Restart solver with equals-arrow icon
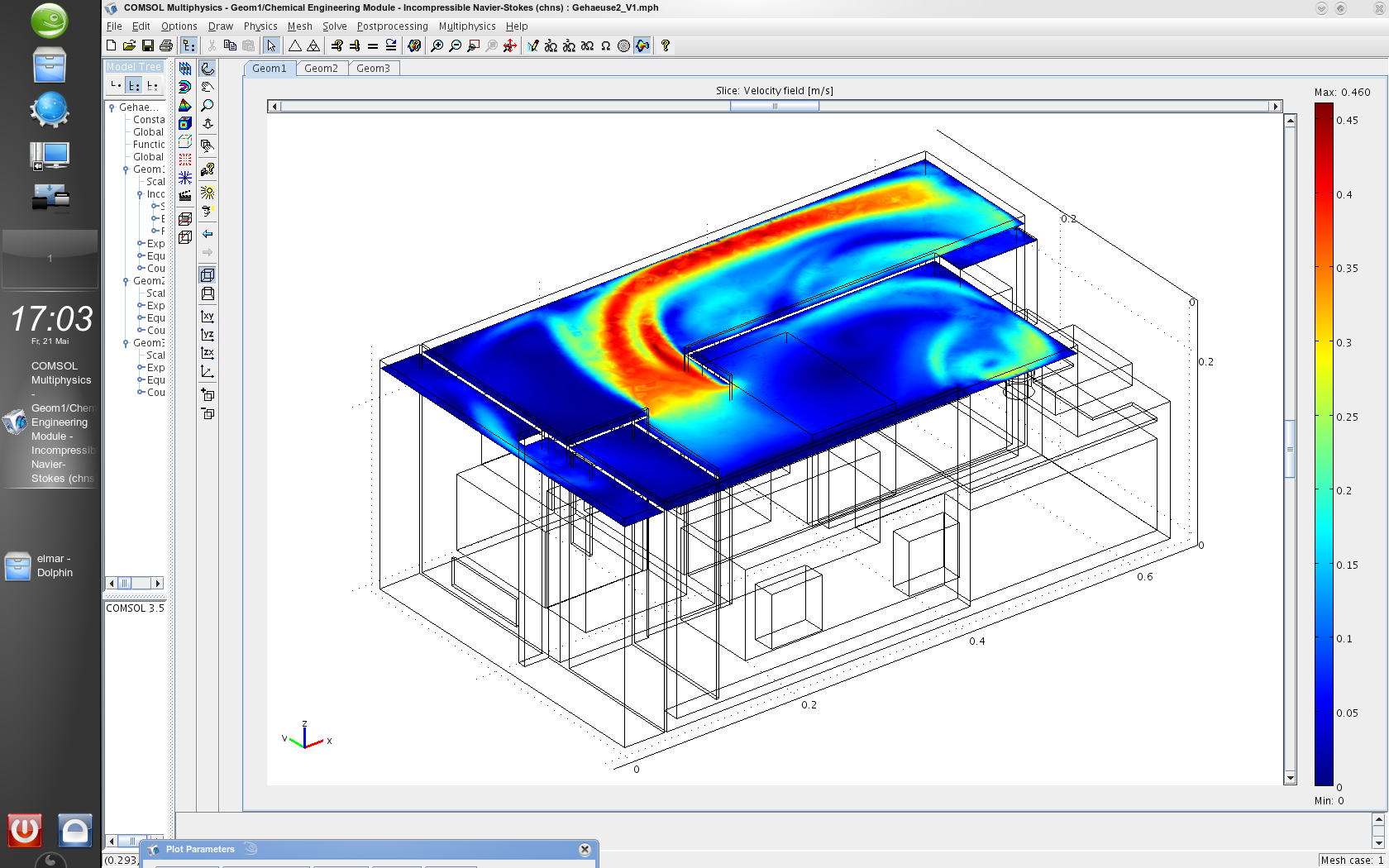Screen dimensions: 1389x868 pyautogui.click(x=391, y=45)
